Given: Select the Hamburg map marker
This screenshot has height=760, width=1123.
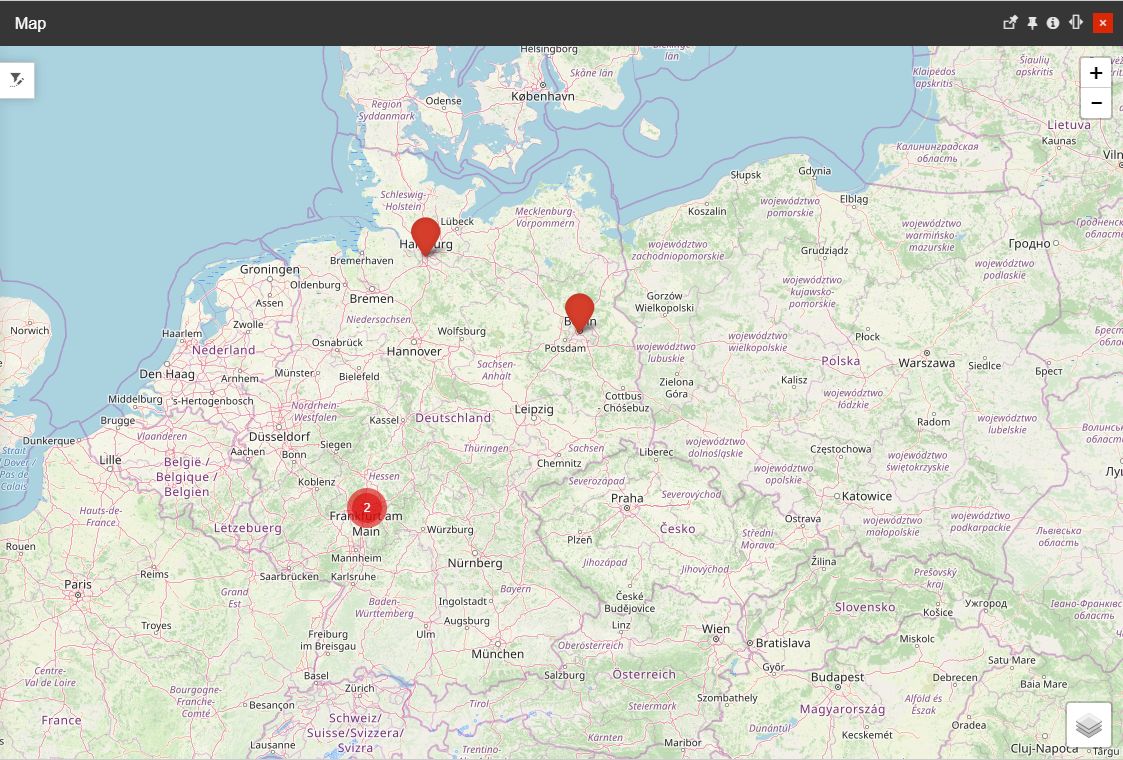Looking at the screenshot, I should coord(425,235).
